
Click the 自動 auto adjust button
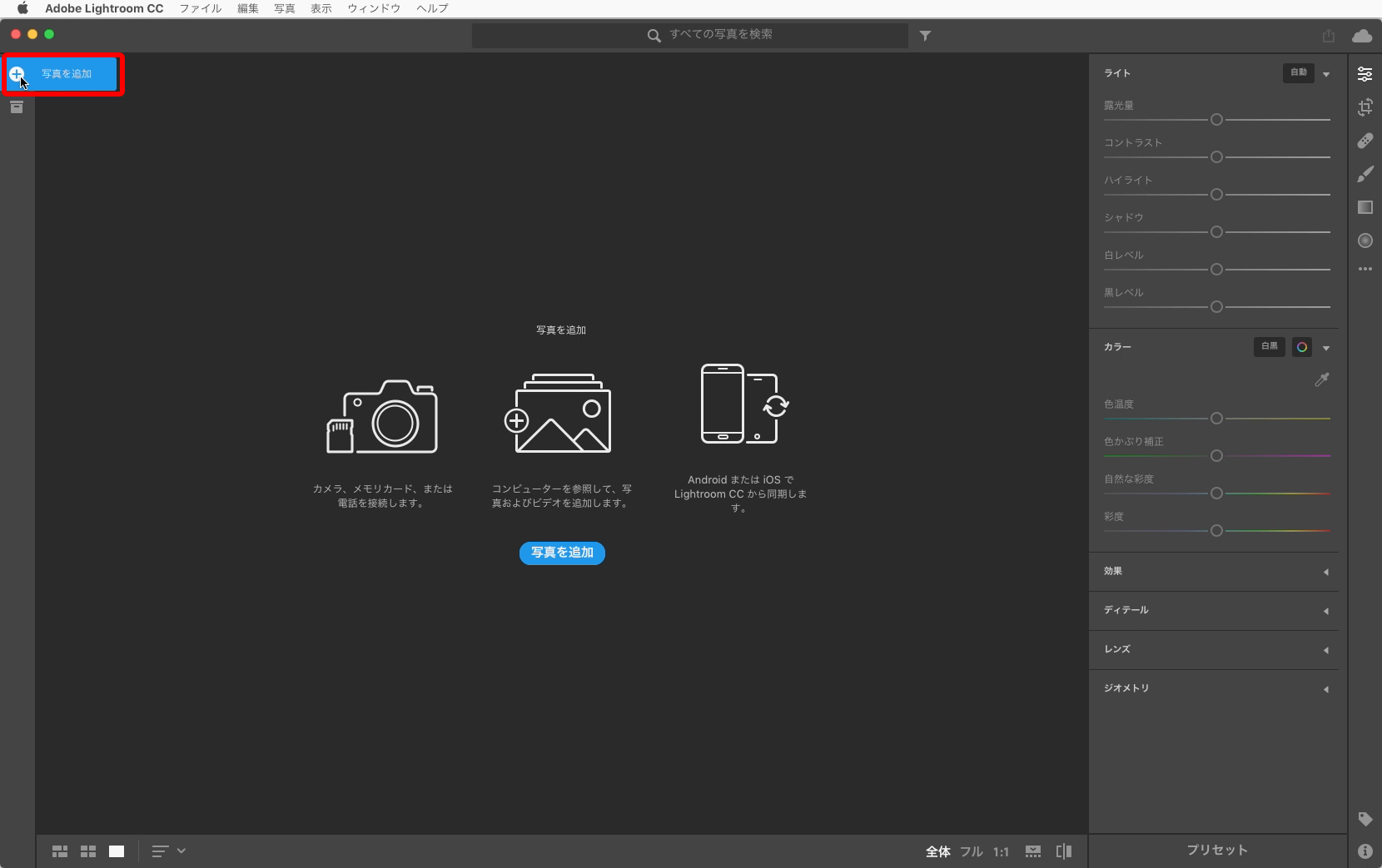(x=1299, y=73)
